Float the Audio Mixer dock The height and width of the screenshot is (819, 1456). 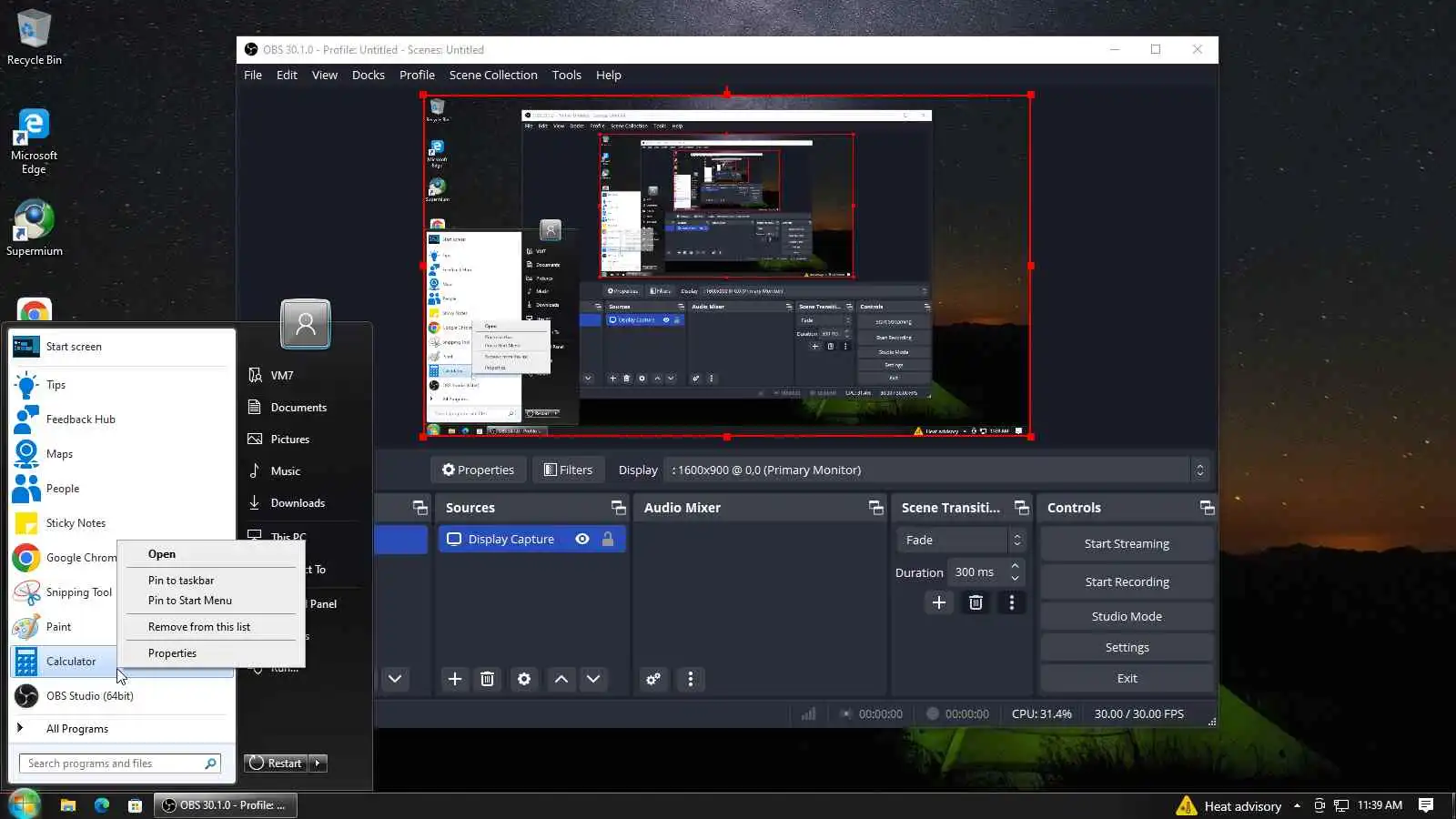click(875, 508)
